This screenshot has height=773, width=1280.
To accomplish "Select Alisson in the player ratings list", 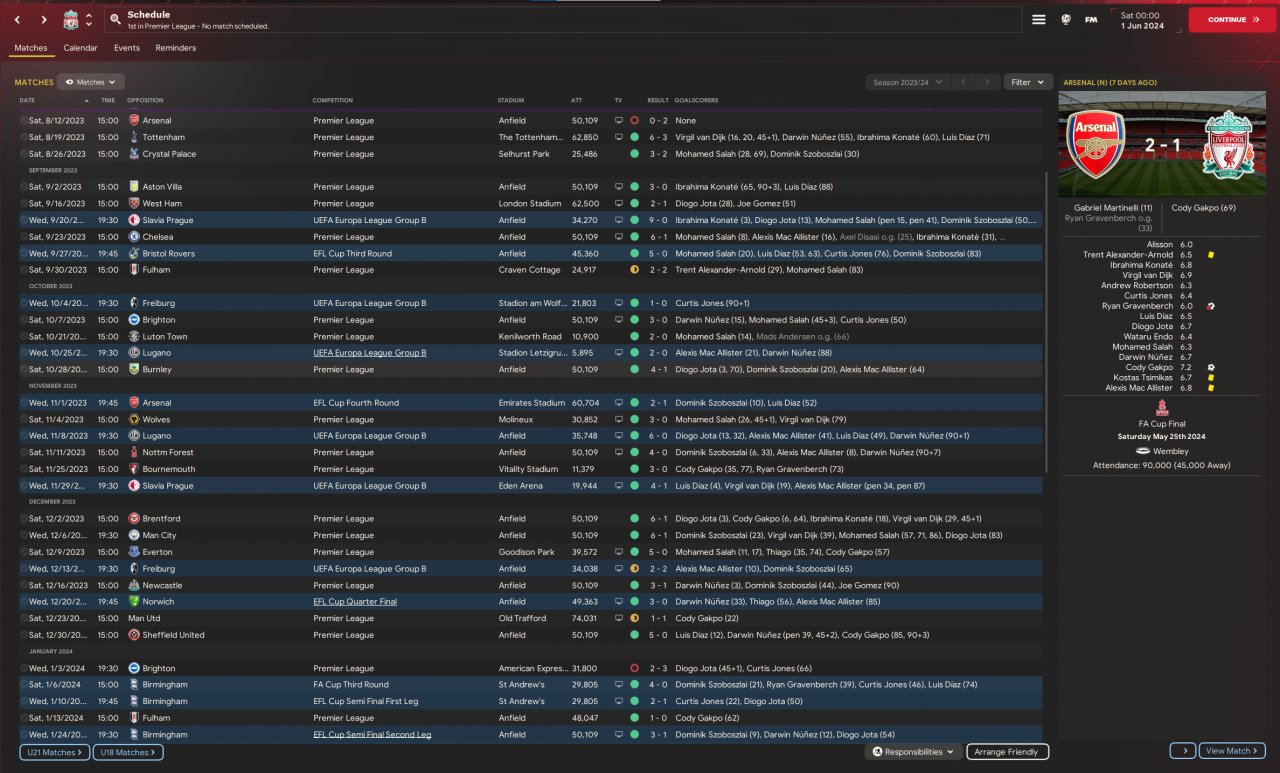I will tap(1160, 245).
